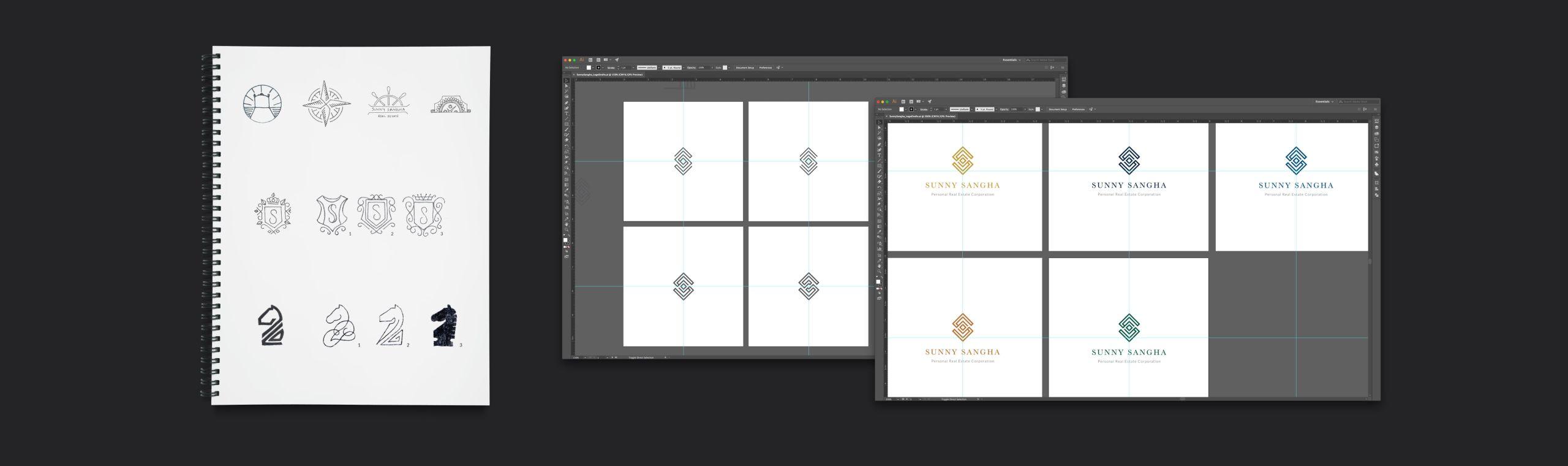Click teal-green Sunny Sangha logo artboard
This screenshot has width=1568, height=466.
[x=1128, y=327]
